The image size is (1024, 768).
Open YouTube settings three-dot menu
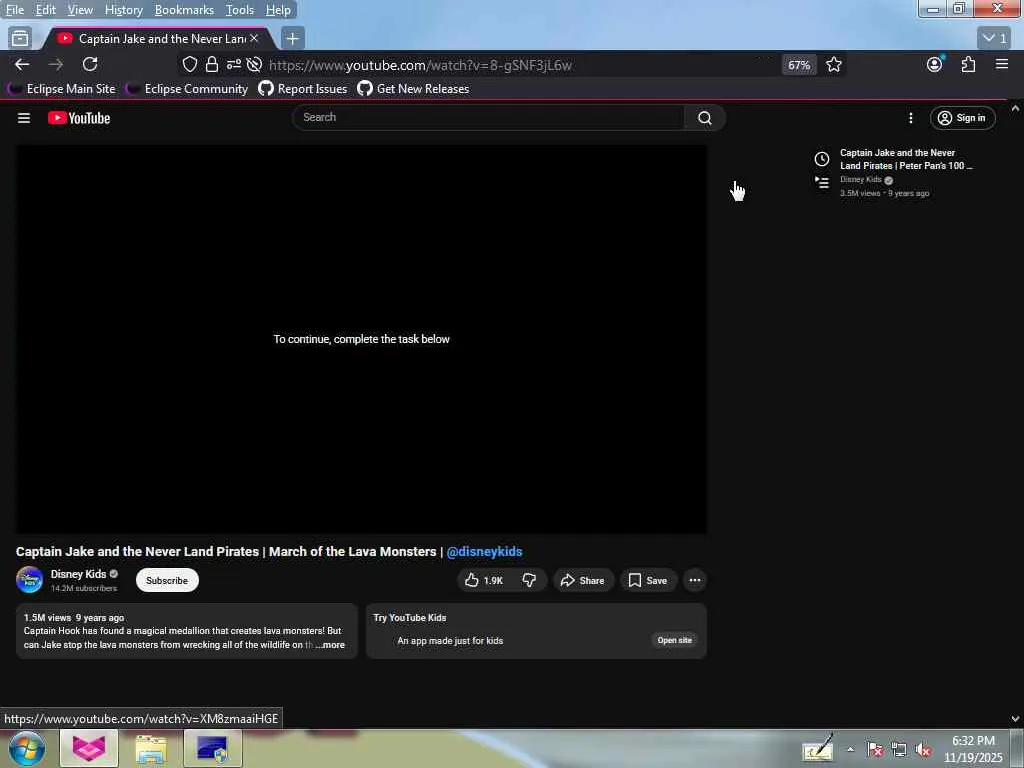point(910,118)
